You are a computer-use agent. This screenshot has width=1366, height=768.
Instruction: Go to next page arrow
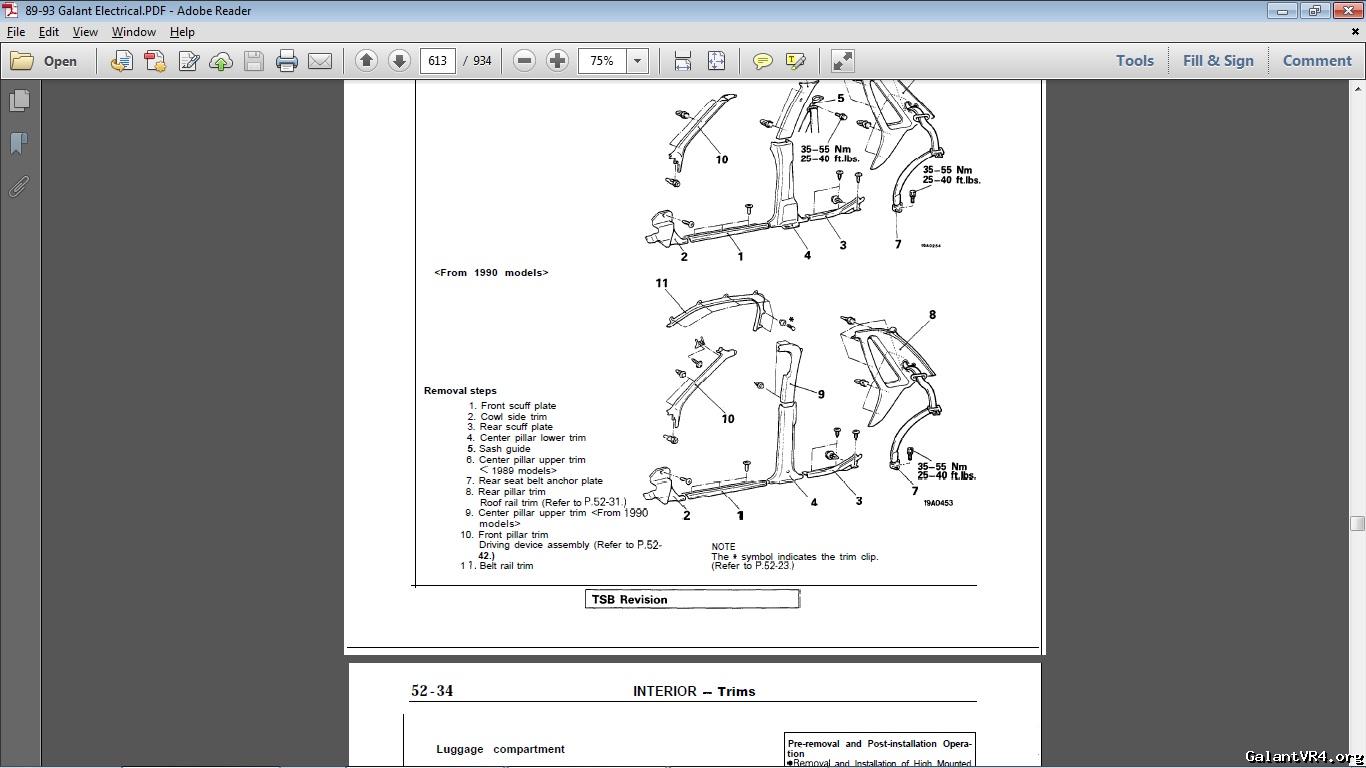(x=399, y=61)
